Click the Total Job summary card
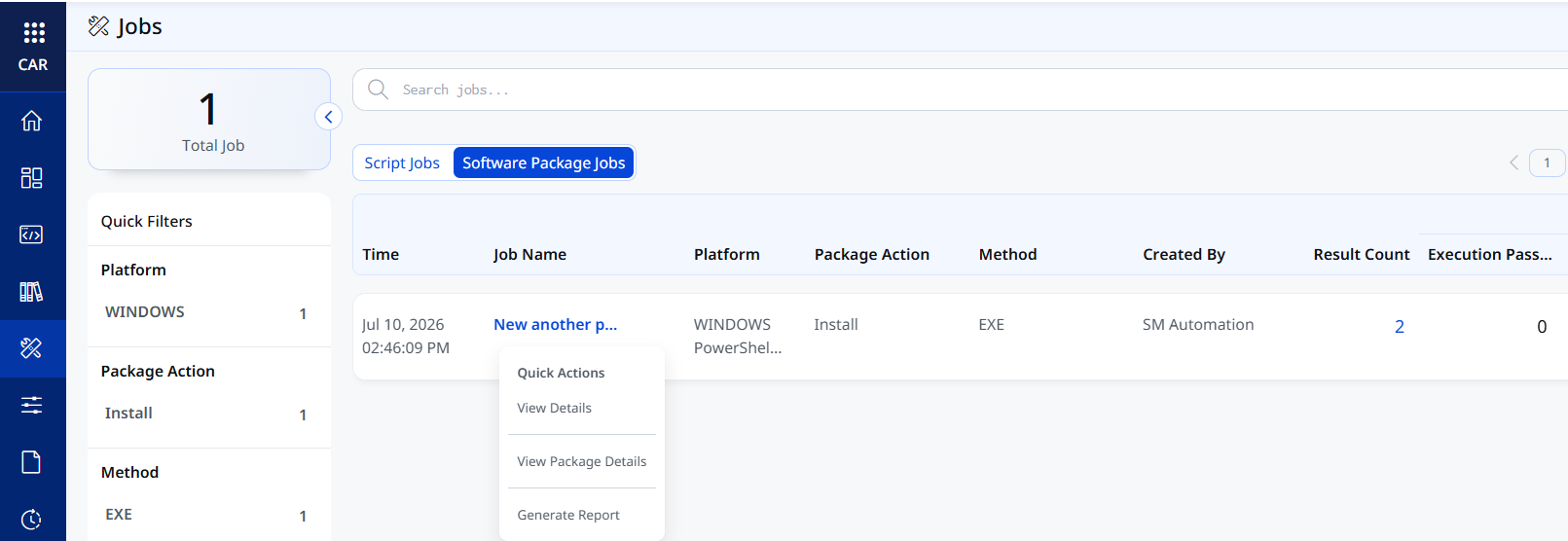The width and height of the screenshot is (1568, 541). [209, 120]
